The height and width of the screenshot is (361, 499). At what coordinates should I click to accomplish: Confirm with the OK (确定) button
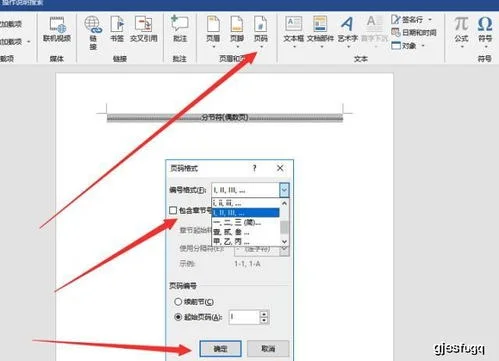[x=220, y=349]
